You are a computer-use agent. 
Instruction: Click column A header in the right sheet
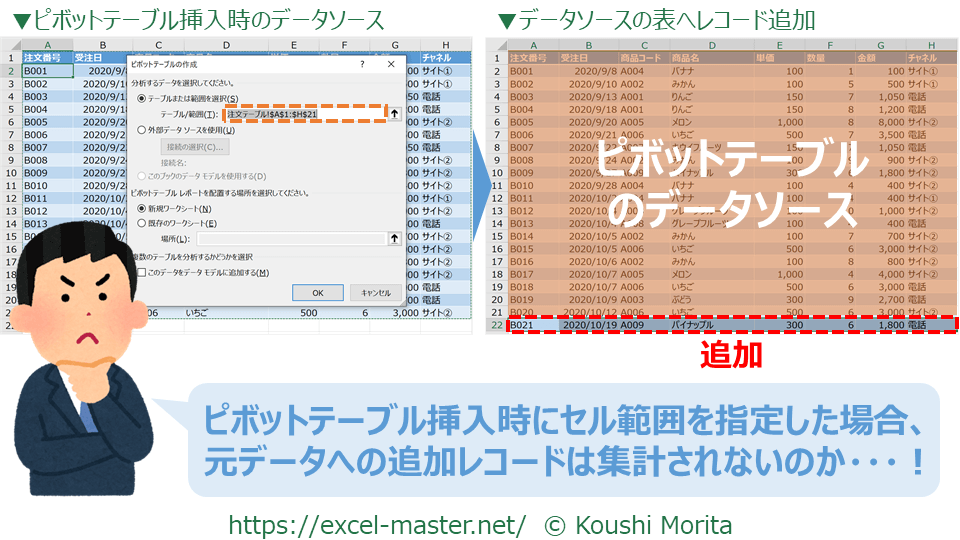[x=532, y=45]
